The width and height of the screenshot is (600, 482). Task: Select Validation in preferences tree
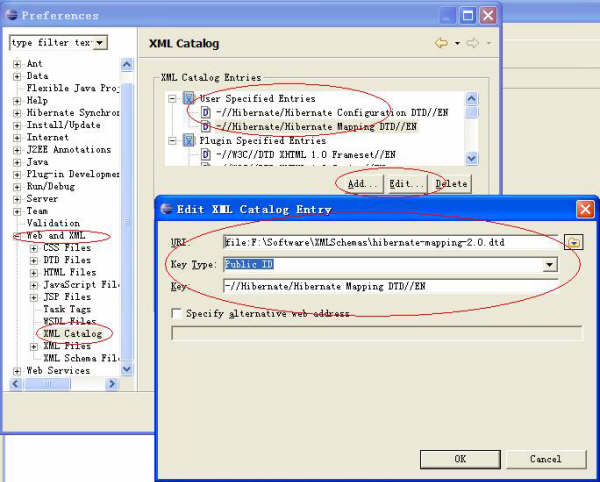[52, 223]
